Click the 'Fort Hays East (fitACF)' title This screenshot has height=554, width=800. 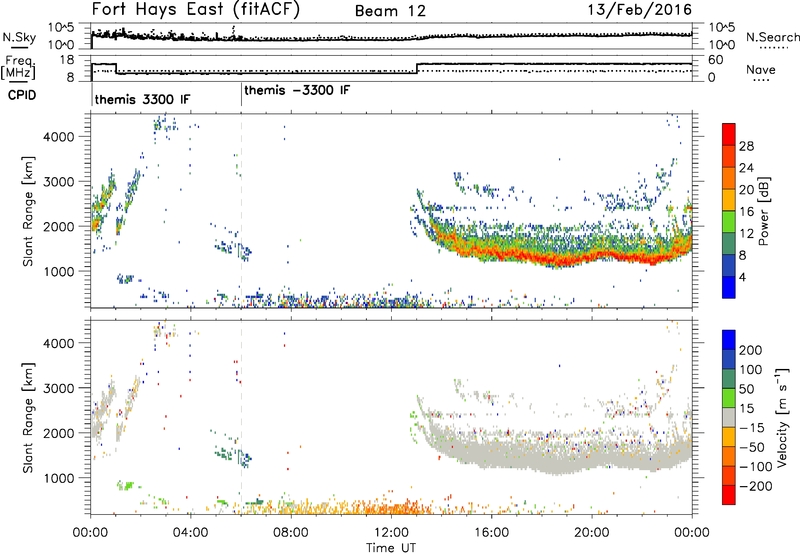tap(195, 9)
